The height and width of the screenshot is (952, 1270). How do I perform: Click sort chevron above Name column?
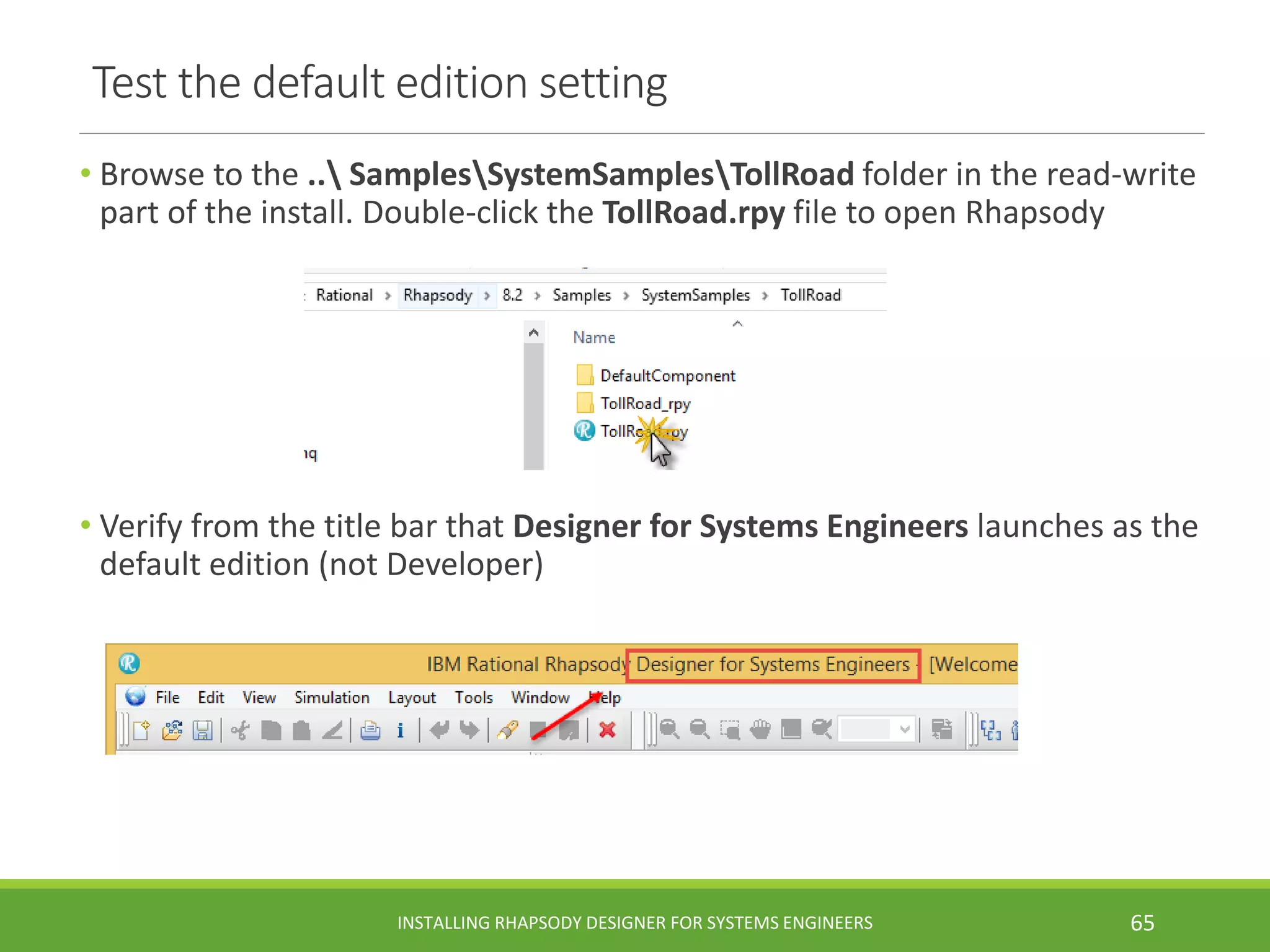click(x=737, y=324)
